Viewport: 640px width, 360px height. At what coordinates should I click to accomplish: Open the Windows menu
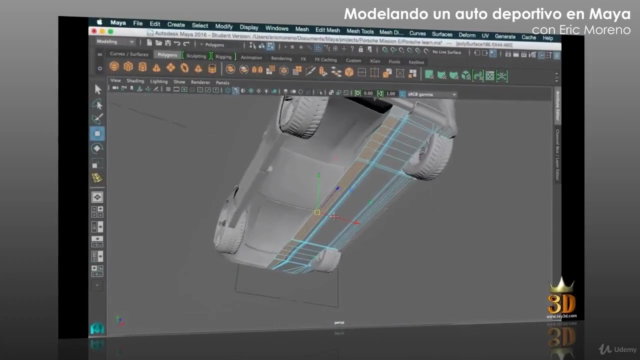276,28
